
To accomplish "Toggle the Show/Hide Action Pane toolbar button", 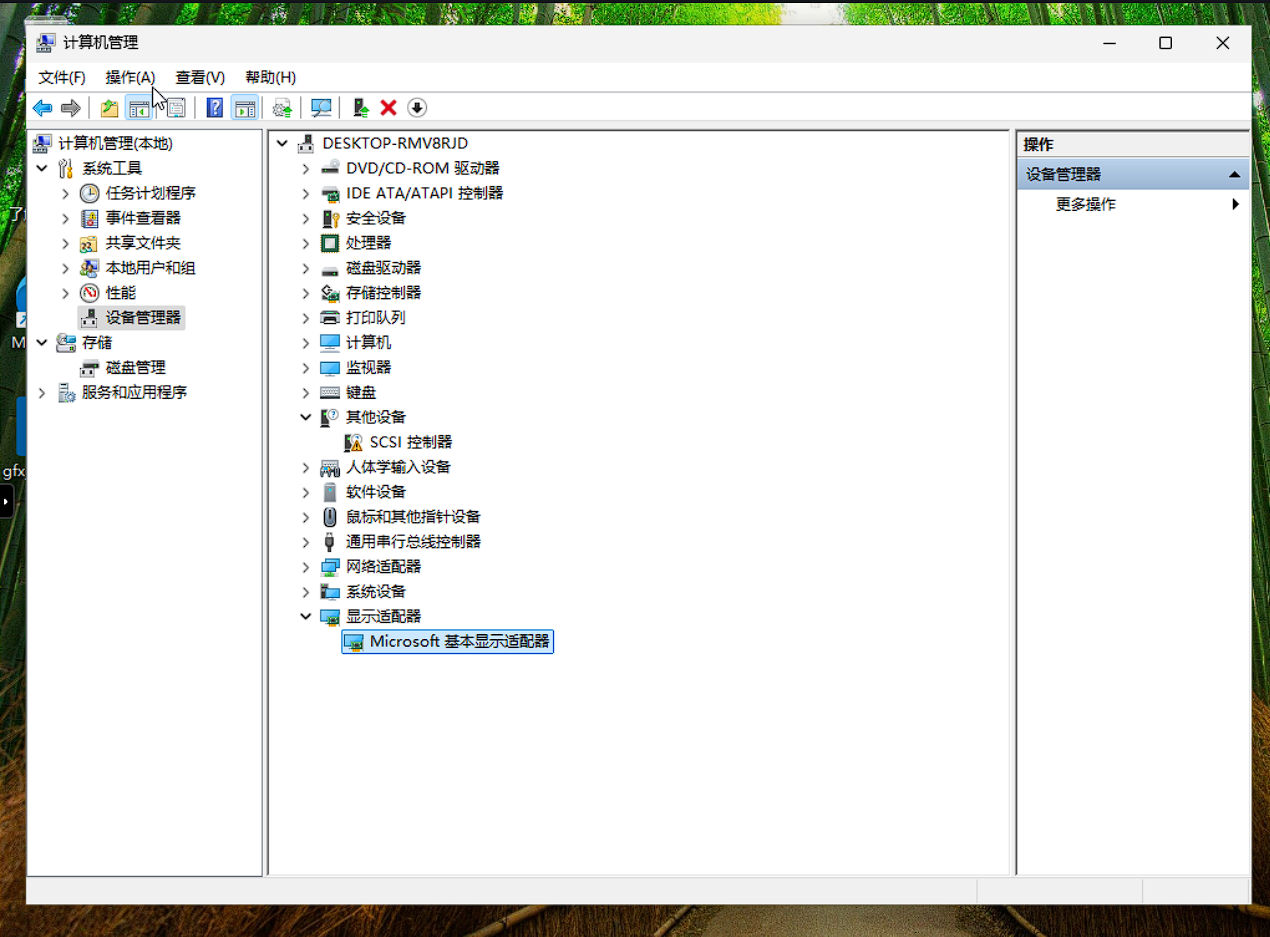I will pyautogui.click(x=244, y=108).
